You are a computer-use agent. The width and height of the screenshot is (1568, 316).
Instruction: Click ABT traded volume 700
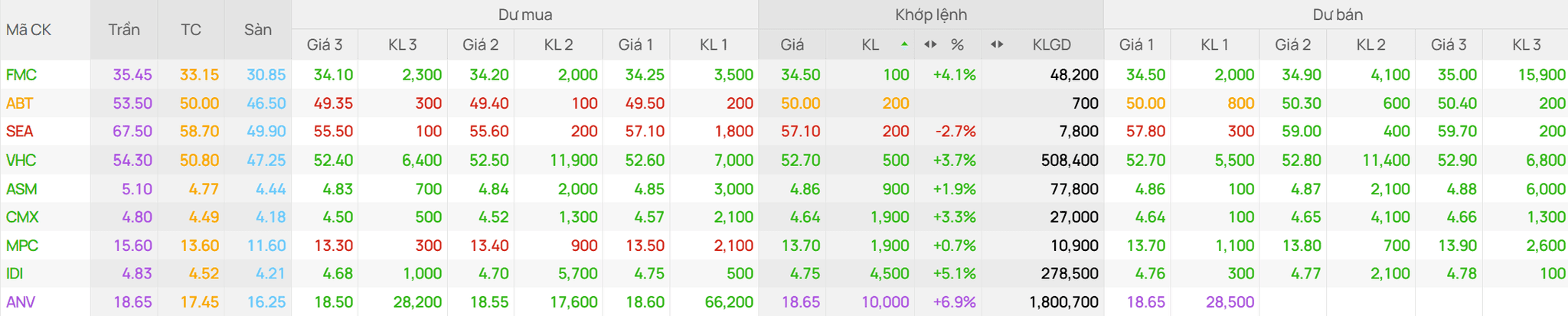tap(1086, 103)
